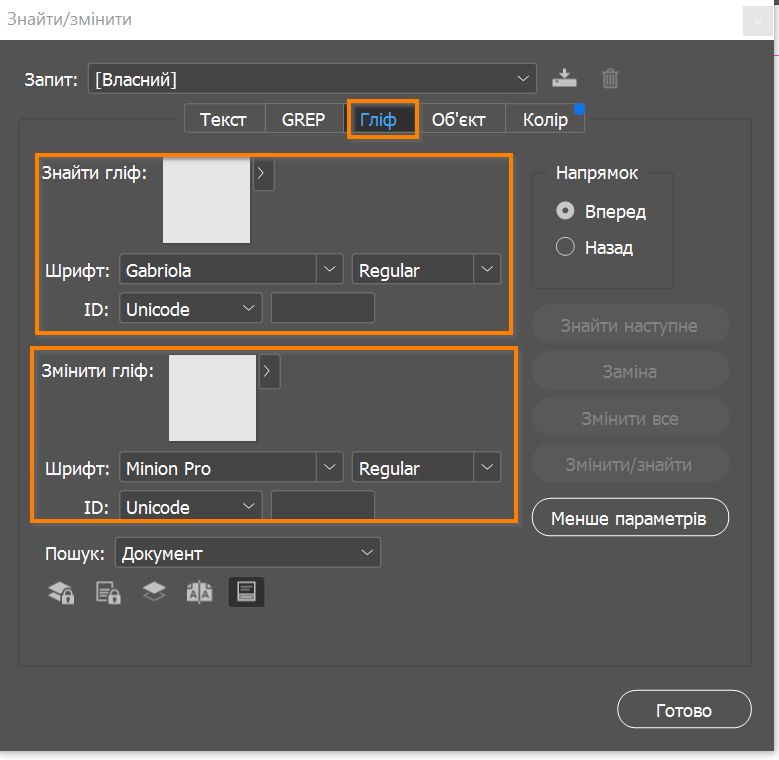Toggle include locked layers icon
The height and width of the screenshot is (760, 779).
pos(61,593)
